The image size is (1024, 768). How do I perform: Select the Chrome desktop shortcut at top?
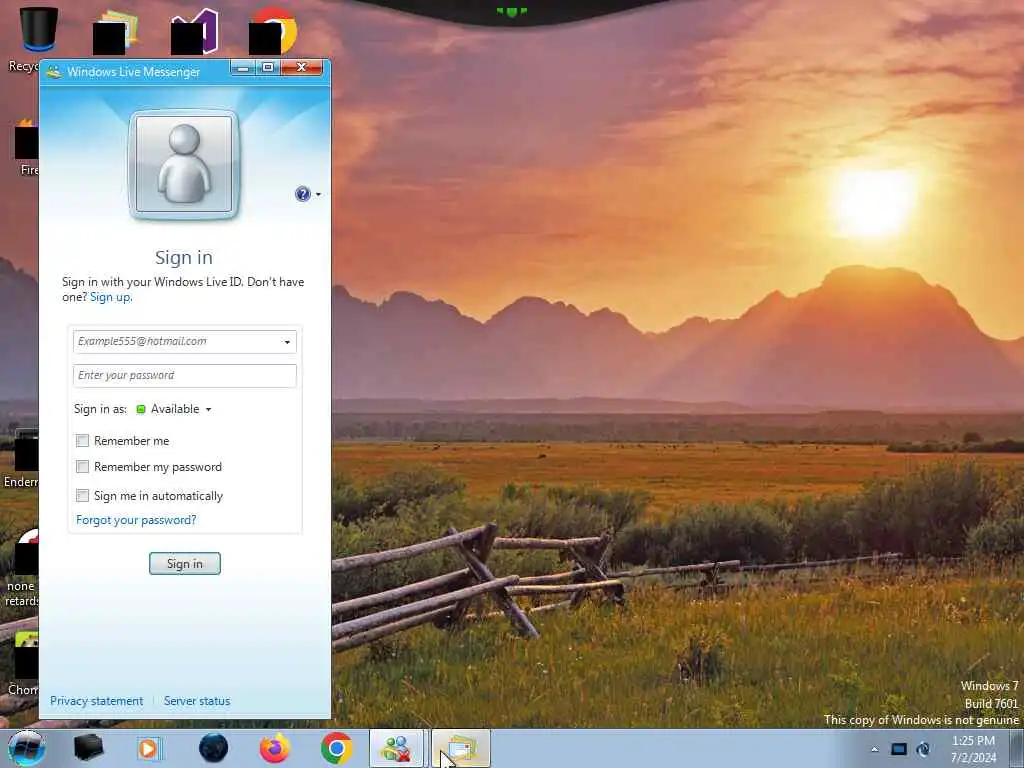(x=273, y=31)
